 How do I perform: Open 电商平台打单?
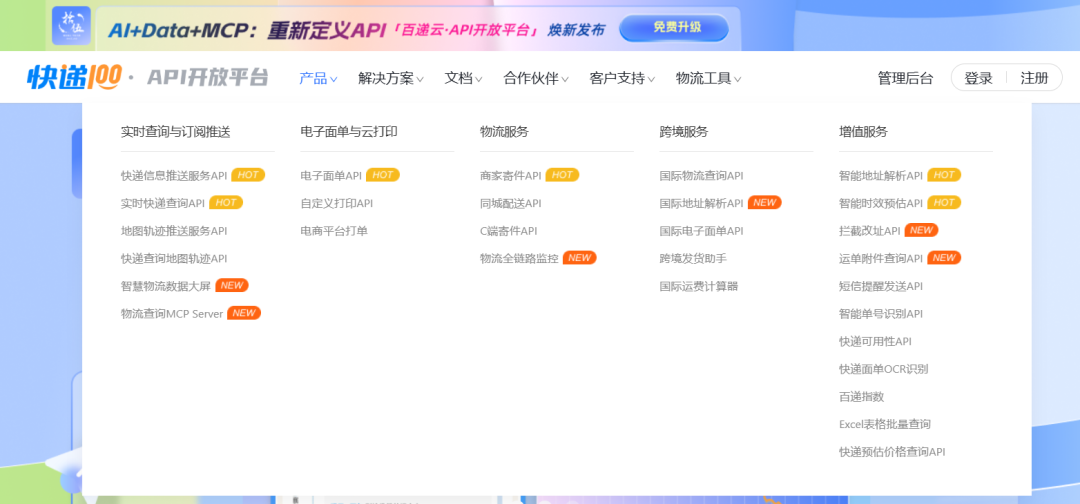334,231
